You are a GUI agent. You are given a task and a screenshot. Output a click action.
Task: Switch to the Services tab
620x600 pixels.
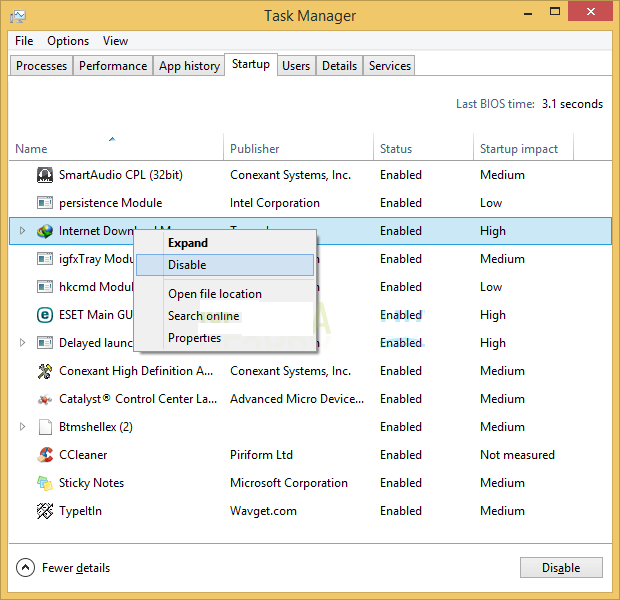click(x=389, y=66)
